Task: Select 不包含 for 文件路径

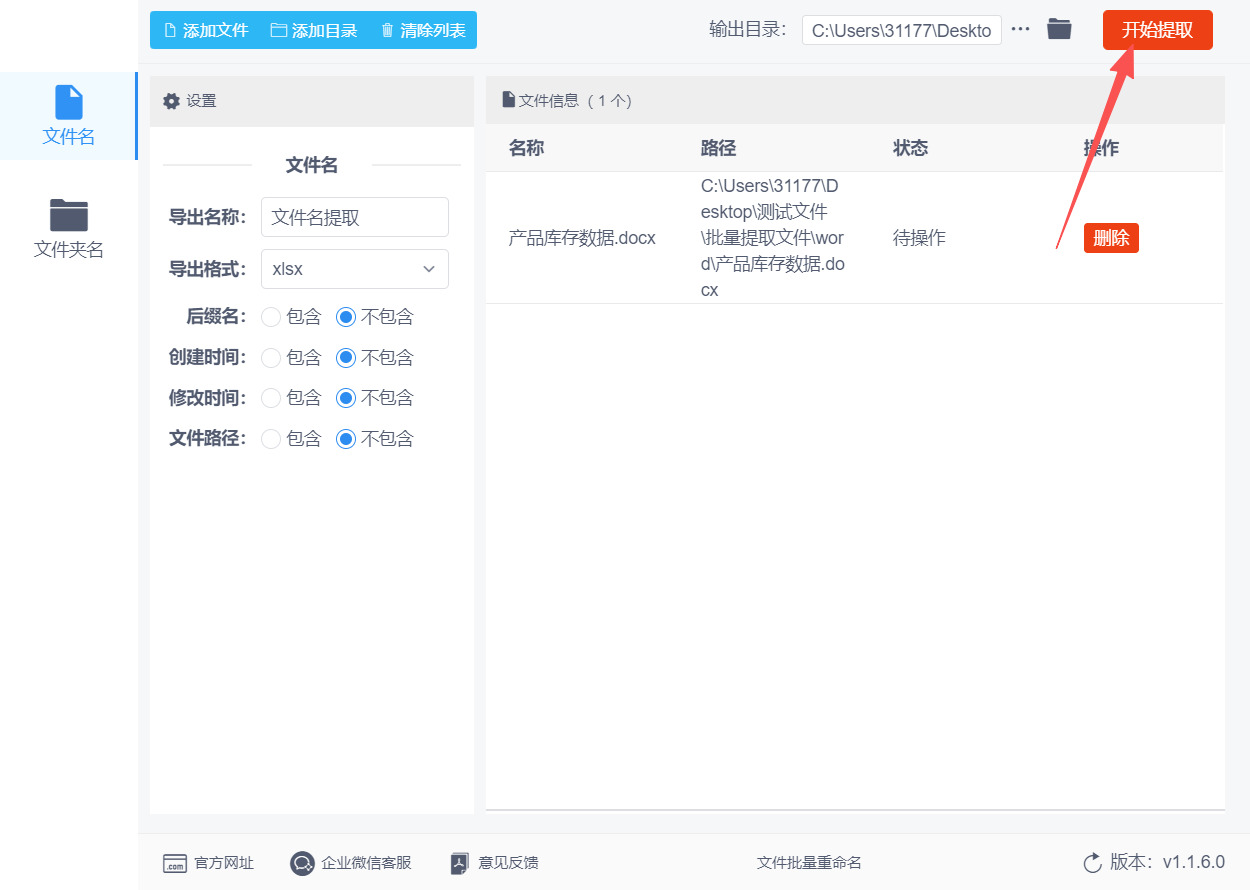Action: coord(346,439)
